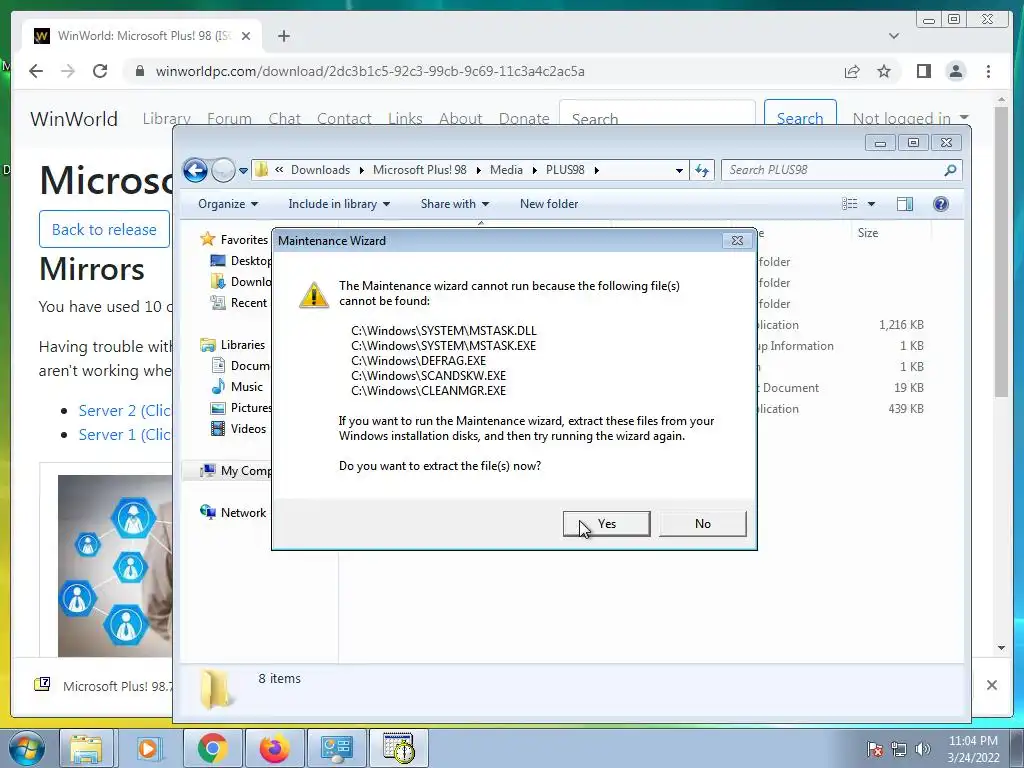The height and width of the screenshot is (768, 1024).
Task: Create a New folder in Explorer
Action: point(549,204)
